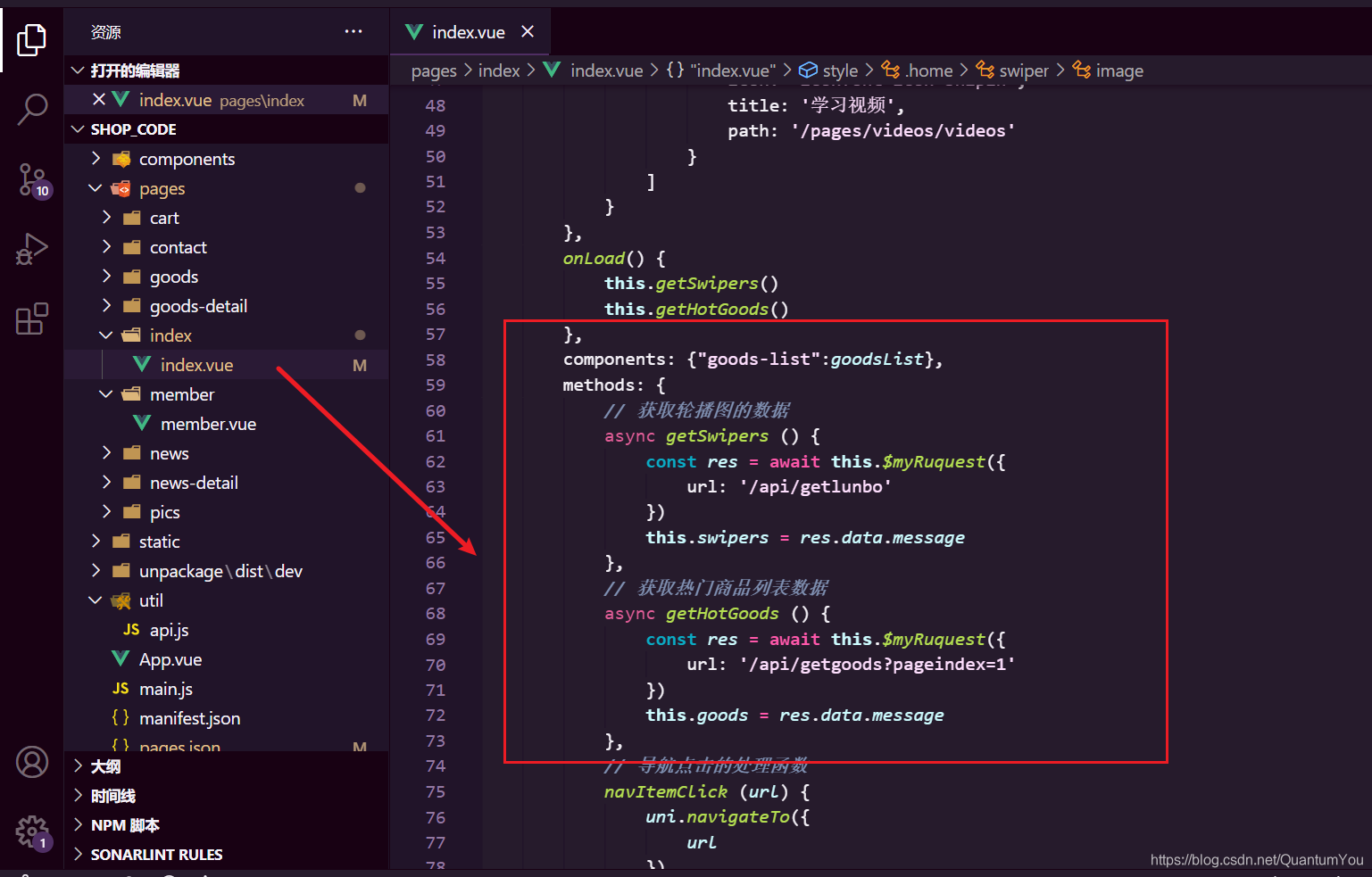1372x877 pixels.
Task: Expand the news folder
Action: [x=227, y=453]
